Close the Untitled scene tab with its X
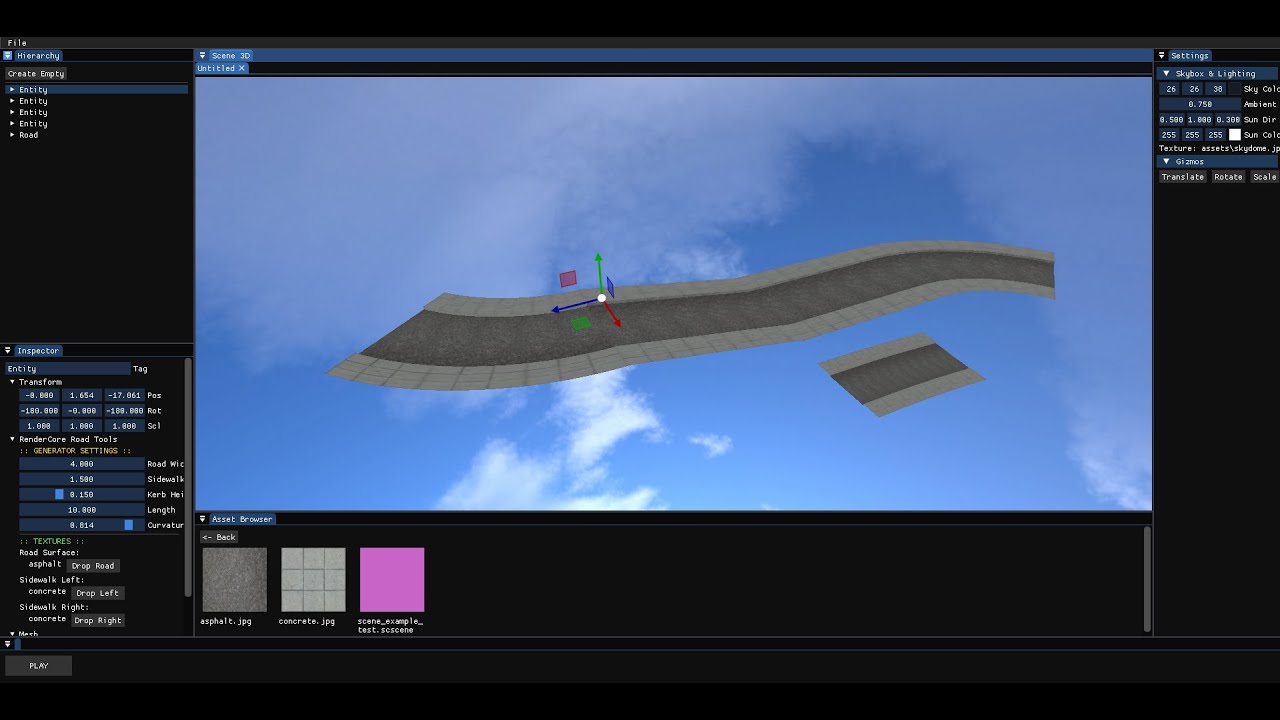 click(242, 68)
